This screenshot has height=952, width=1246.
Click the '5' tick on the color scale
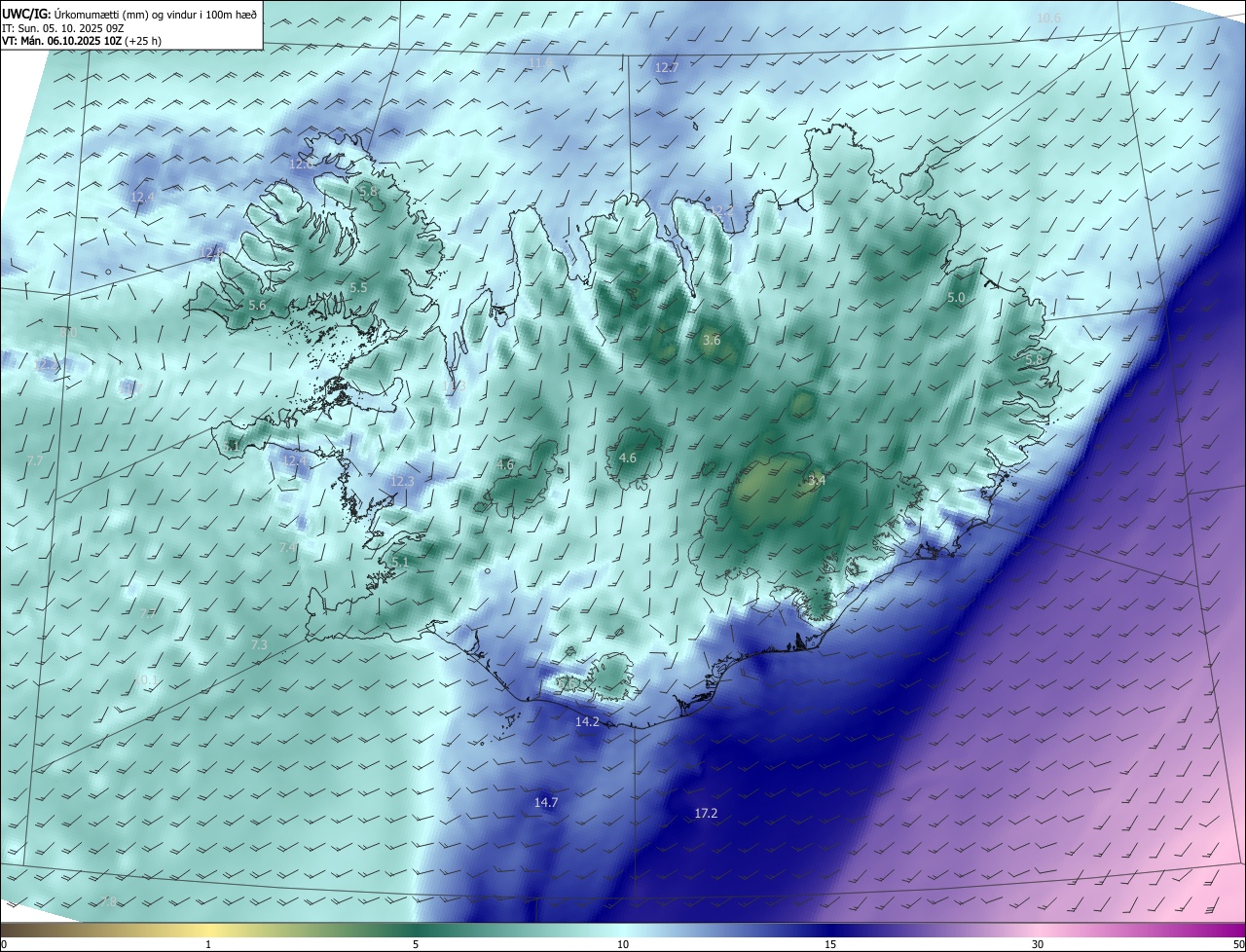click(416, 945)
